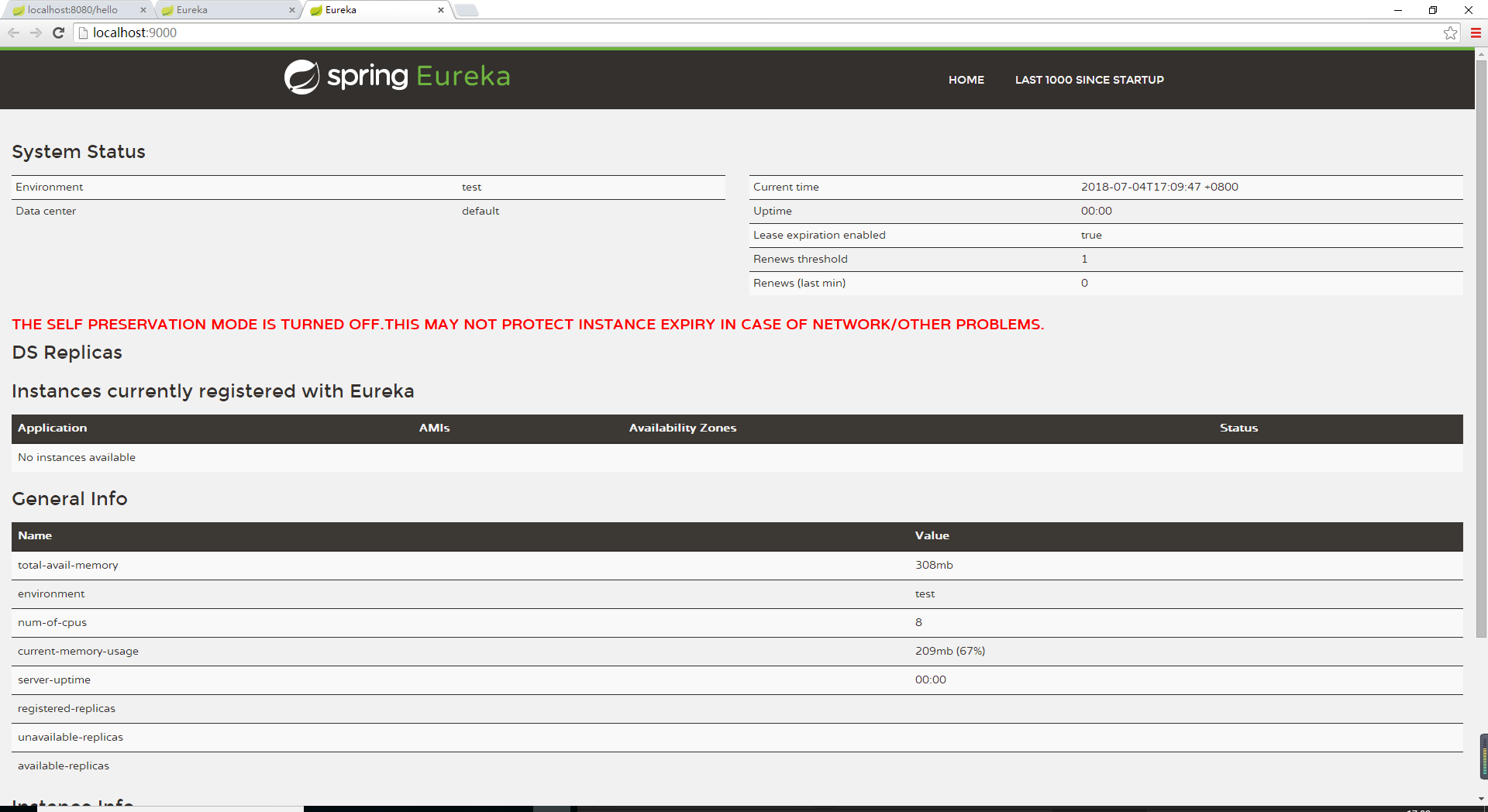The image size is (1488, 812).
Task: Click the Status column header
Action: [x=1238, y=428]
